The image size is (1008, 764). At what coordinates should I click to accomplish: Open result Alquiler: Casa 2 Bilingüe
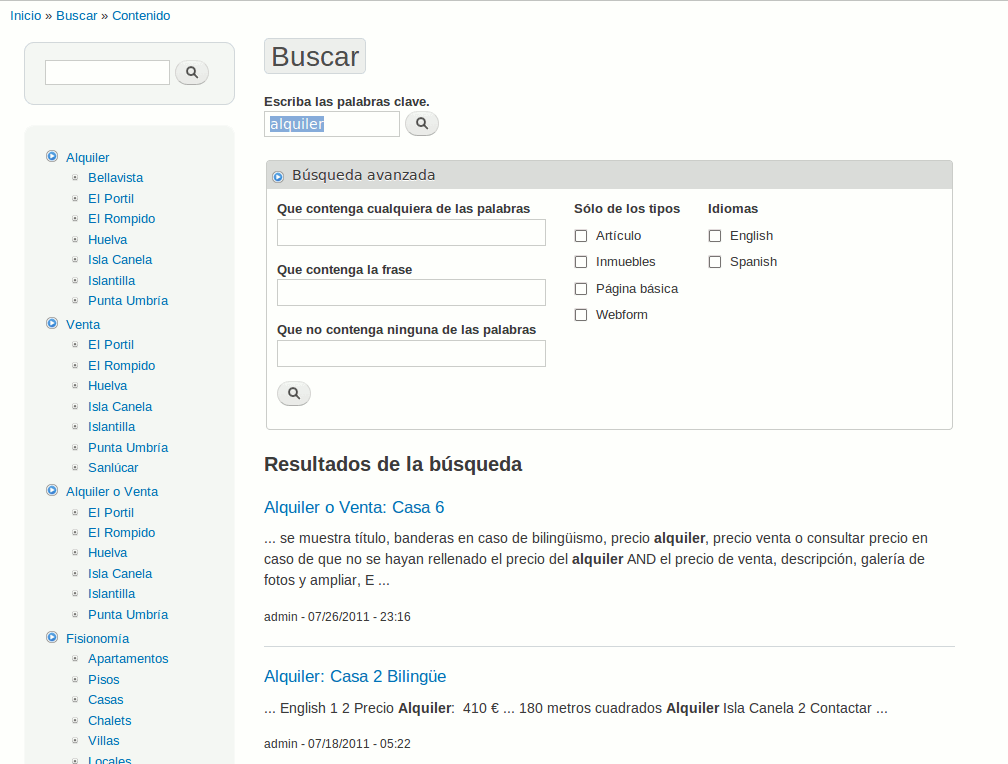coord(355,677)
